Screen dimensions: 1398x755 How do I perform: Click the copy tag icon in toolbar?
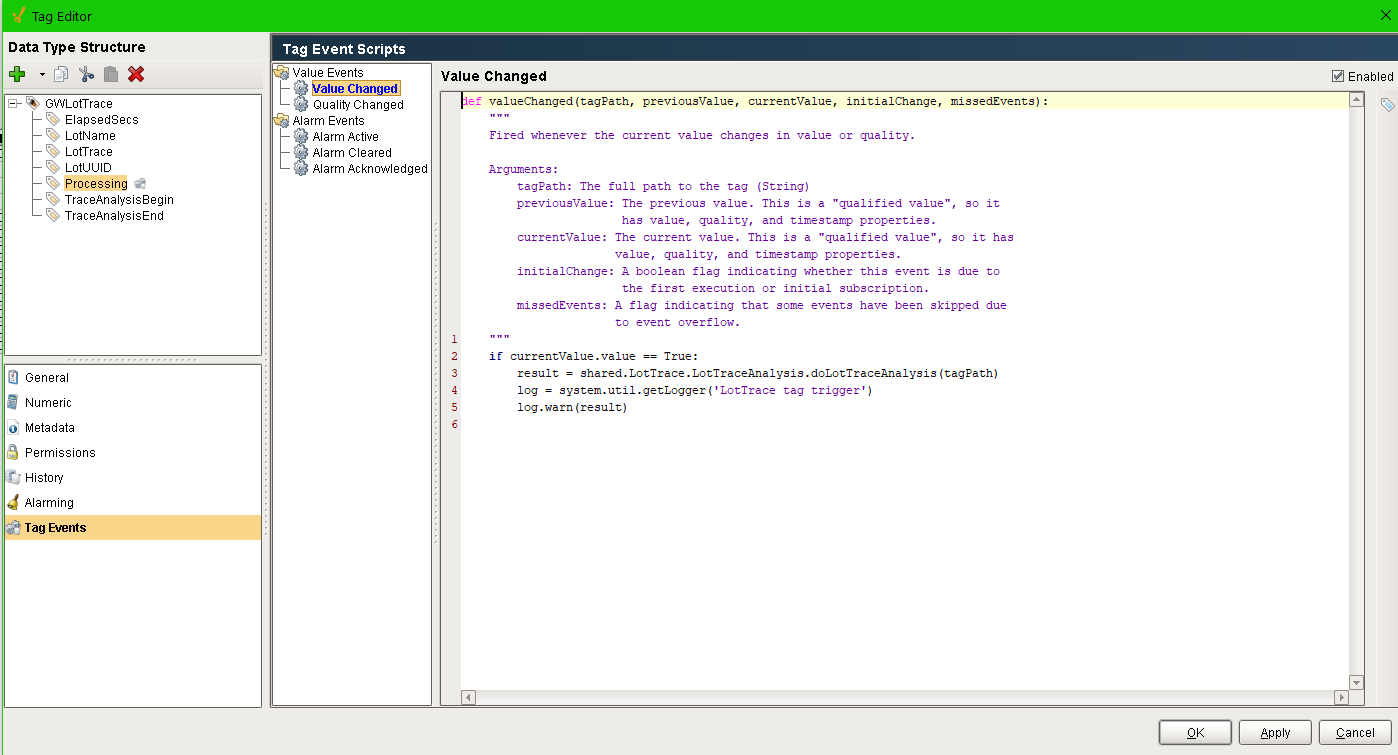click(61, 74)
